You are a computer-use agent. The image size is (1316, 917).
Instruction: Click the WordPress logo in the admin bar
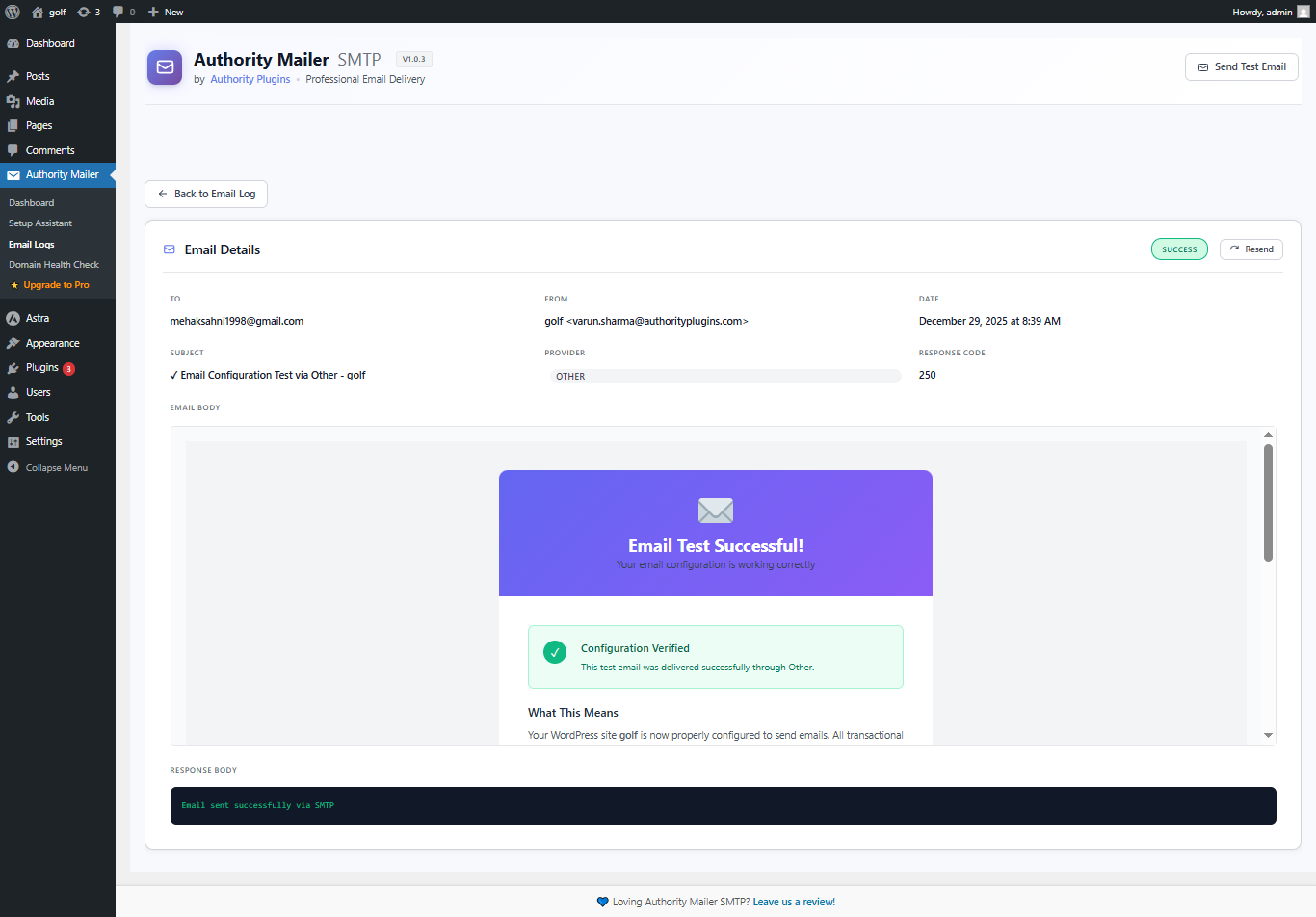coord(13,12)
